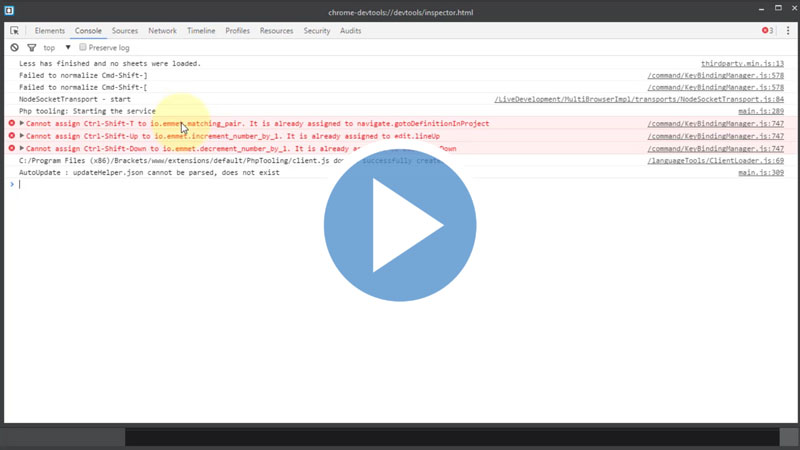The width and height of the screenshot is (800, 450).
Task: Click the red error count indicator
Action: pos(767,31)
